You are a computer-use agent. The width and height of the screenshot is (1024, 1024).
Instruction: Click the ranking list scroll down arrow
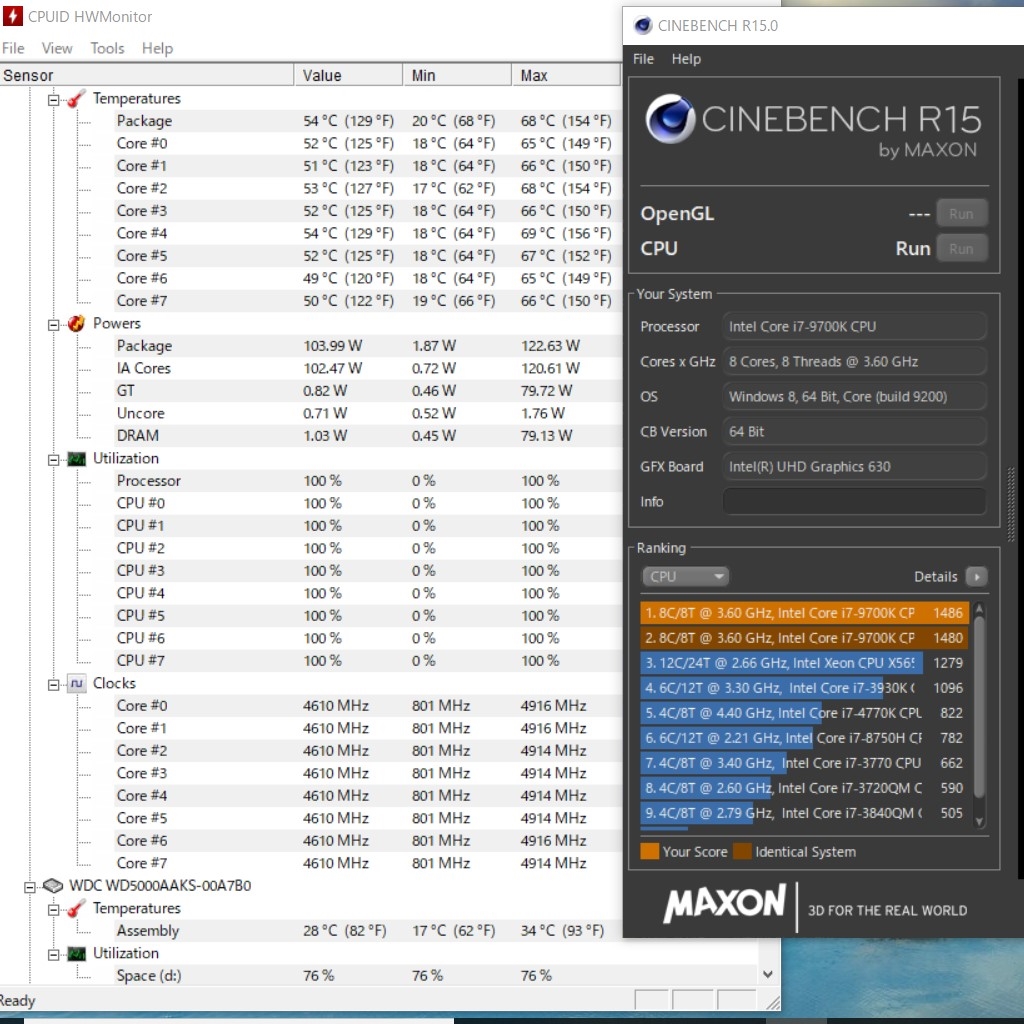tap(978, 822)
